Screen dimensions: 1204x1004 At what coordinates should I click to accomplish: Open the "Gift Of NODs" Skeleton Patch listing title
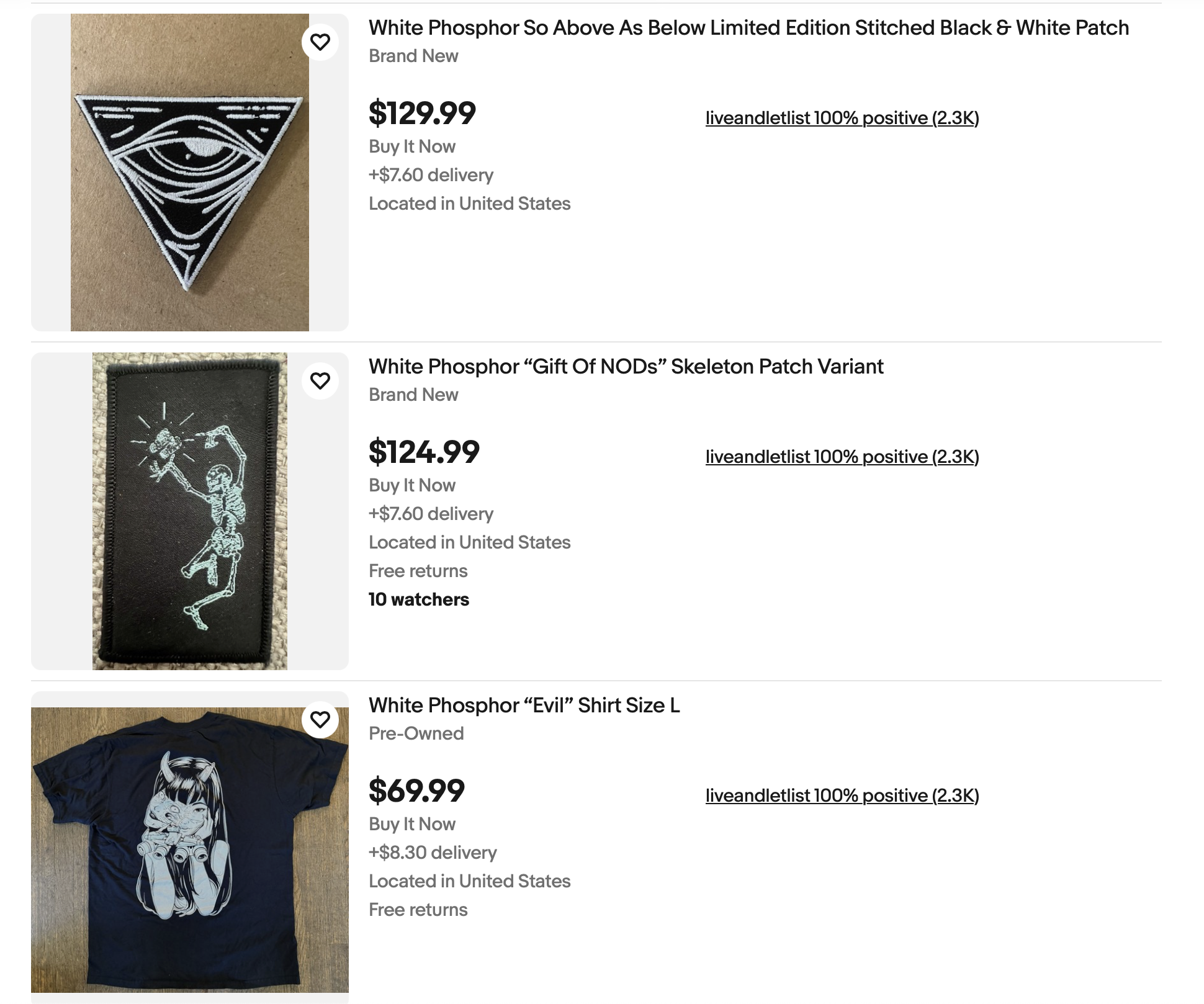(x=626, y=367)
